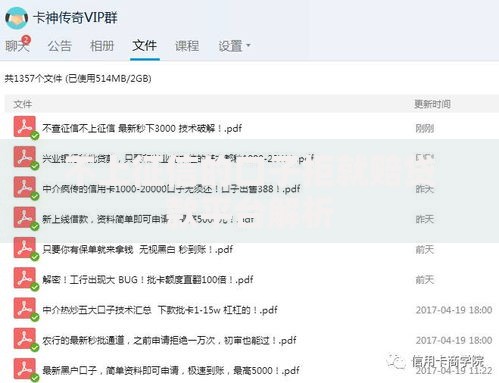Click the group avatar handshake icon

tap(16, 18)
